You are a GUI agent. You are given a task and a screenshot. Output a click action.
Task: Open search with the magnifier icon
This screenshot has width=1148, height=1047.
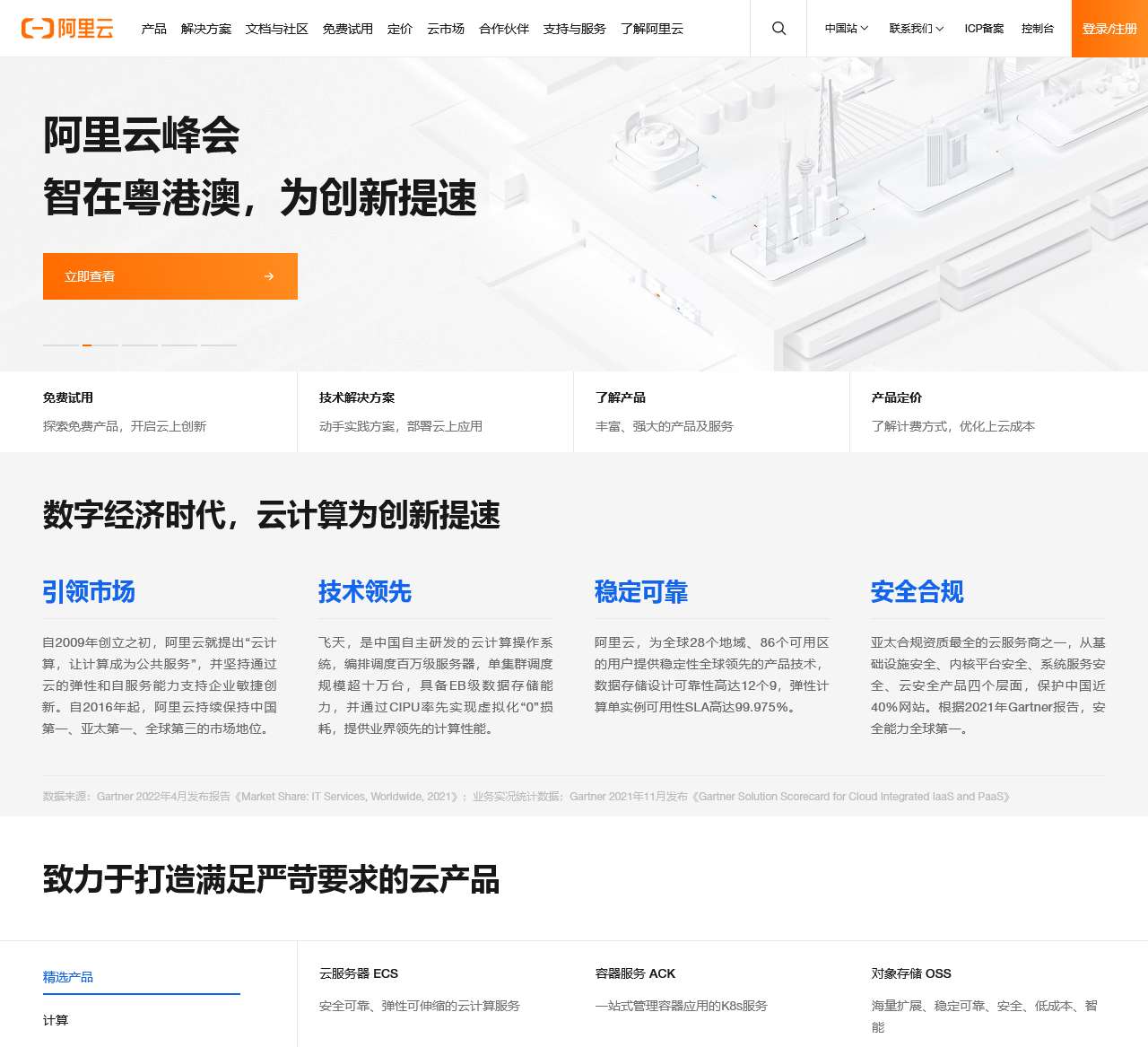(x=778, y=29)
